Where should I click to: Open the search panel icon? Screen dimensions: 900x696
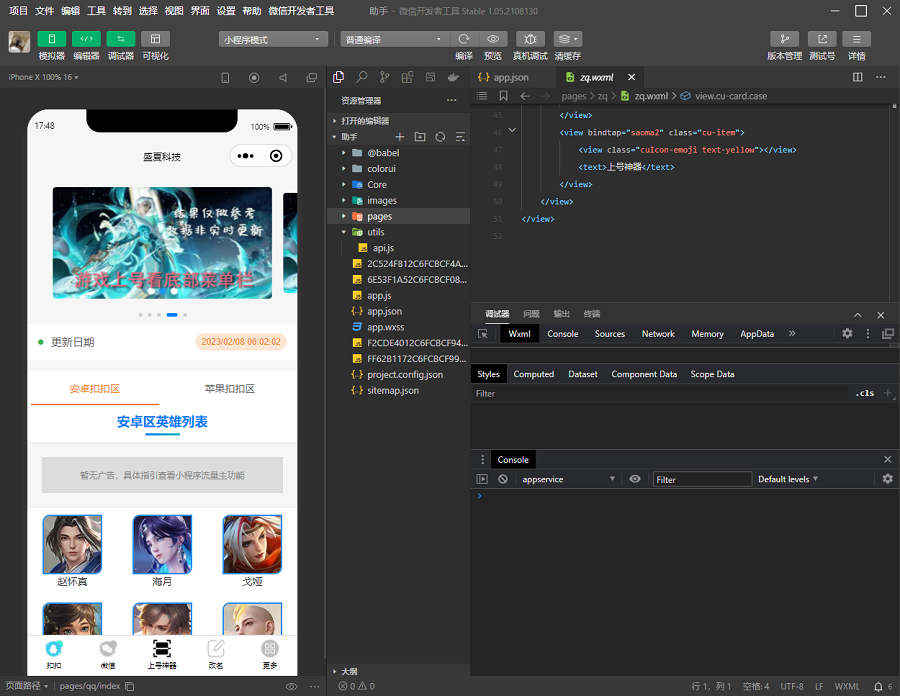pyautogui.click(x=362, y=77)
